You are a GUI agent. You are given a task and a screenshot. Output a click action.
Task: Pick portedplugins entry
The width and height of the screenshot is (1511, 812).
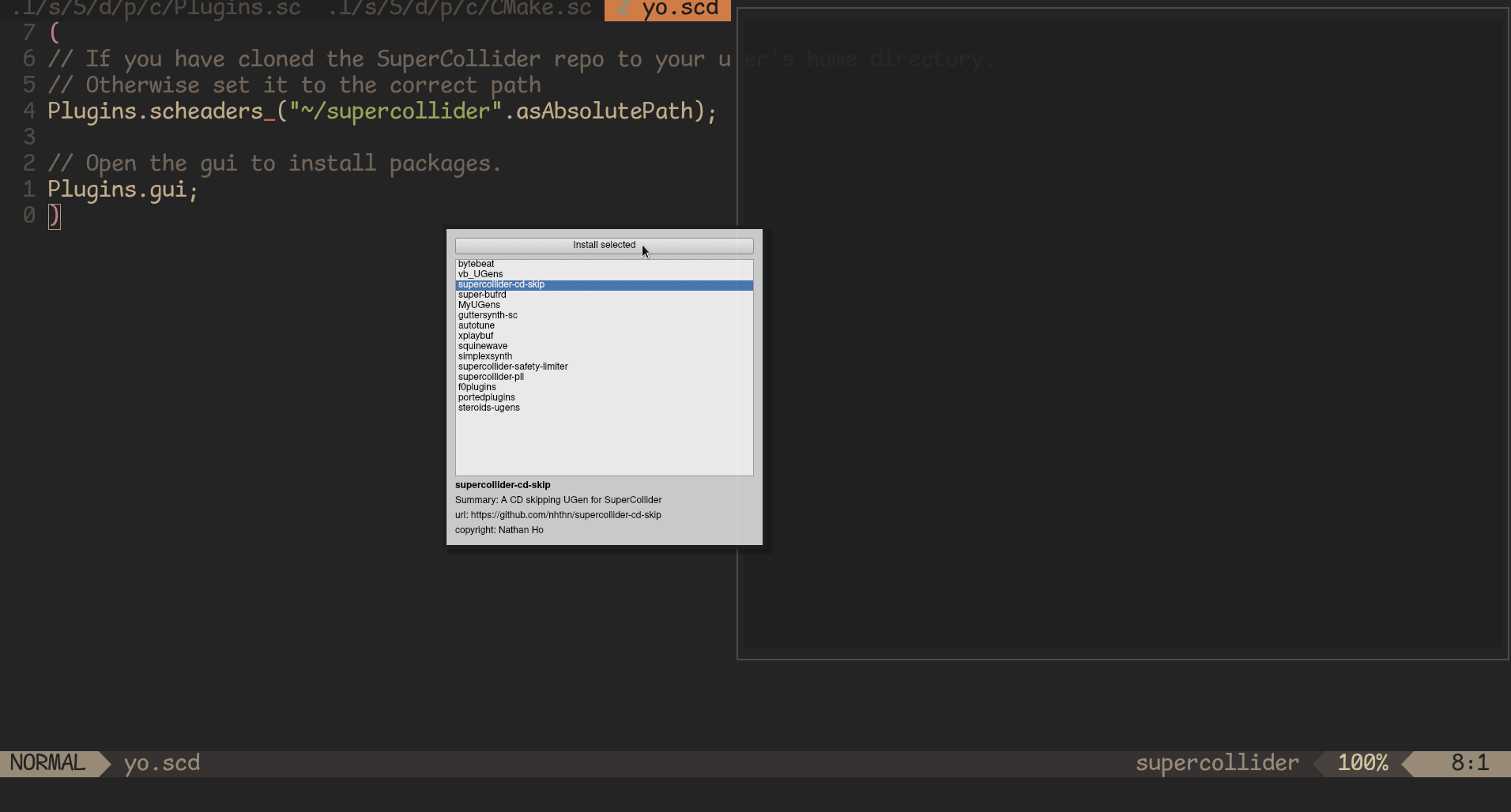coord(604,398)
